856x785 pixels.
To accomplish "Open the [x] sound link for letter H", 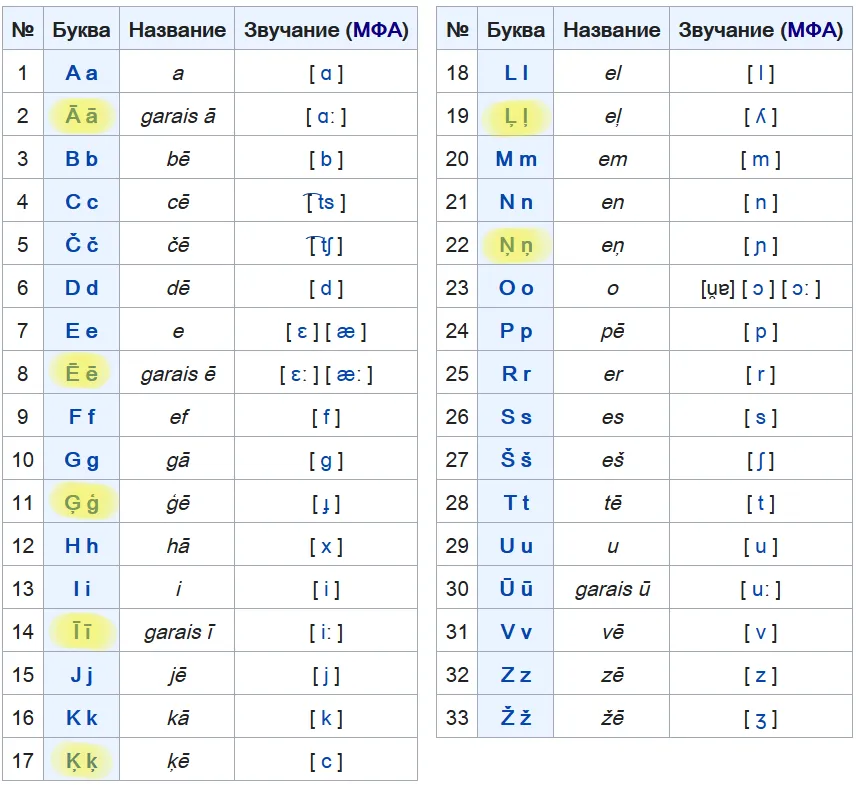I will 326,546.
